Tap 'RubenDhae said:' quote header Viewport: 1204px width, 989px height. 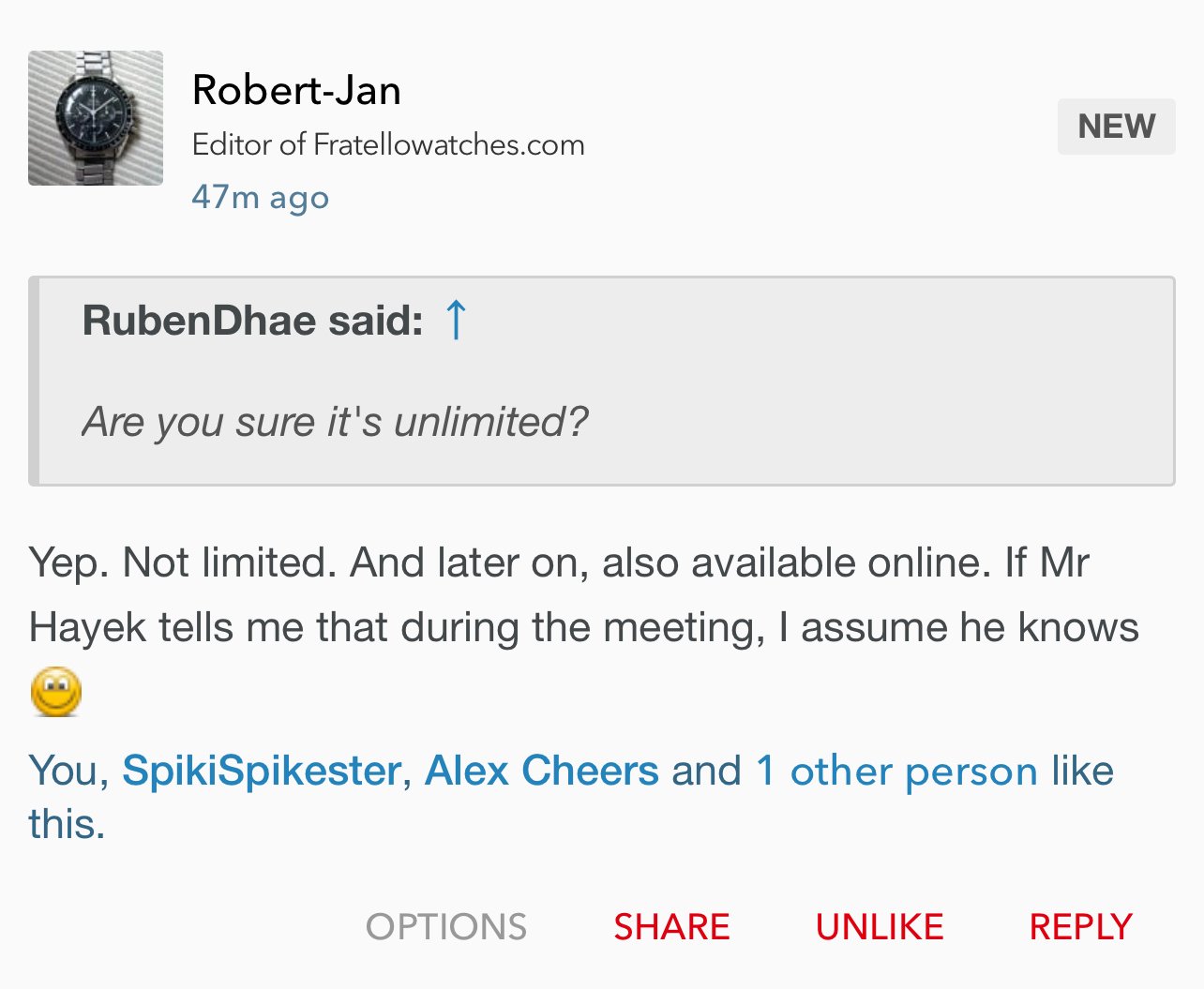[252, 321]
